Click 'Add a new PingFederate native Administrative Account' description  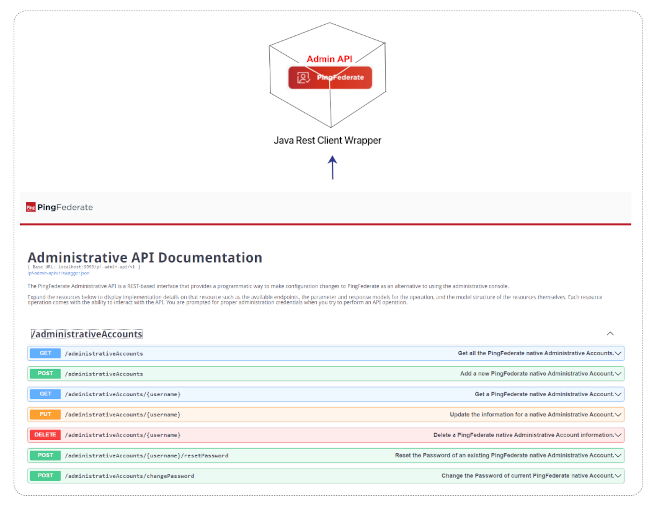pos(537,374)
